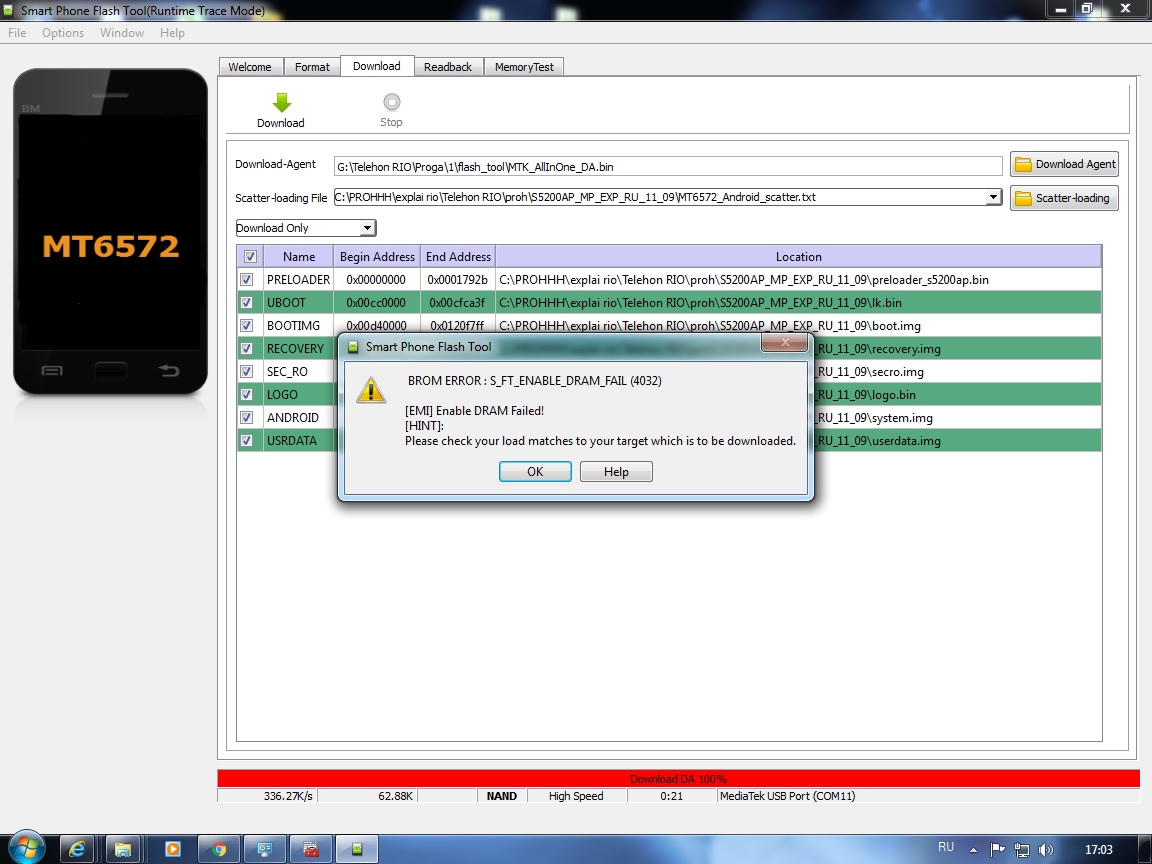Expand the Download Only mode dropdown

[x=367, y=228]
